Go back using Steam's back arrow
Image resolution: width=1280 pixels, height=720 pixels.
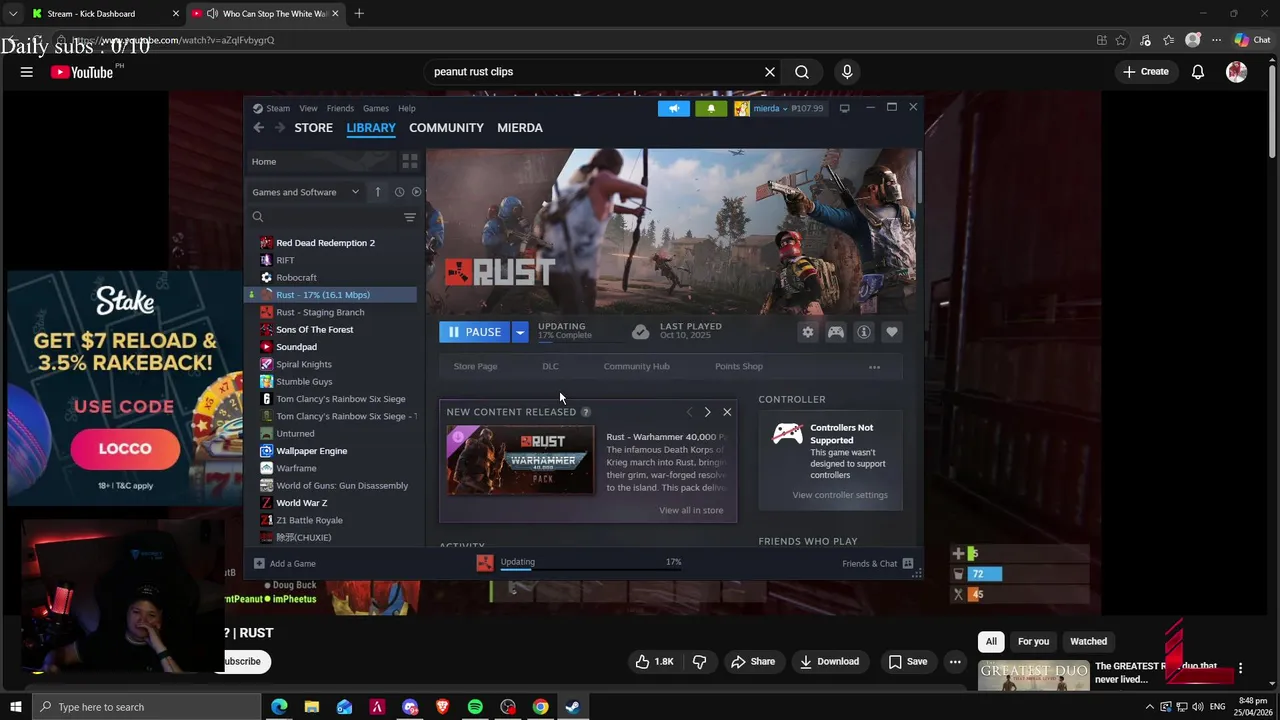(x=258, y=128)
